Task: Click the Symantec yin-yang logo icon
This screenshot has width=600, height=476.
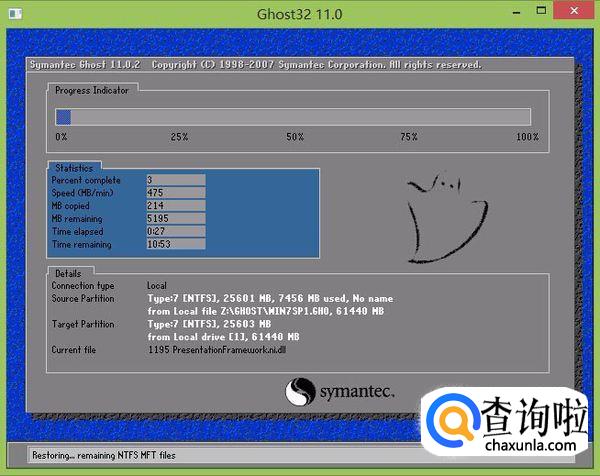Action: pyautogui.click(x=300, y=391)
